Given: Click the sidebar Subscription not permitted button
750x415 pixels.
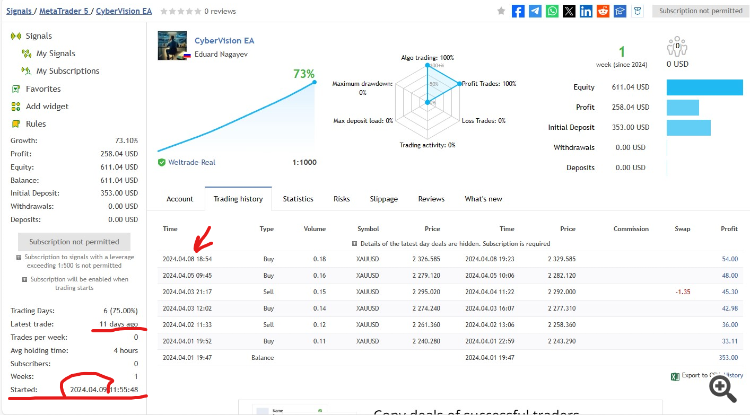Looking at the screenshot, I should [x=74, y=242].
